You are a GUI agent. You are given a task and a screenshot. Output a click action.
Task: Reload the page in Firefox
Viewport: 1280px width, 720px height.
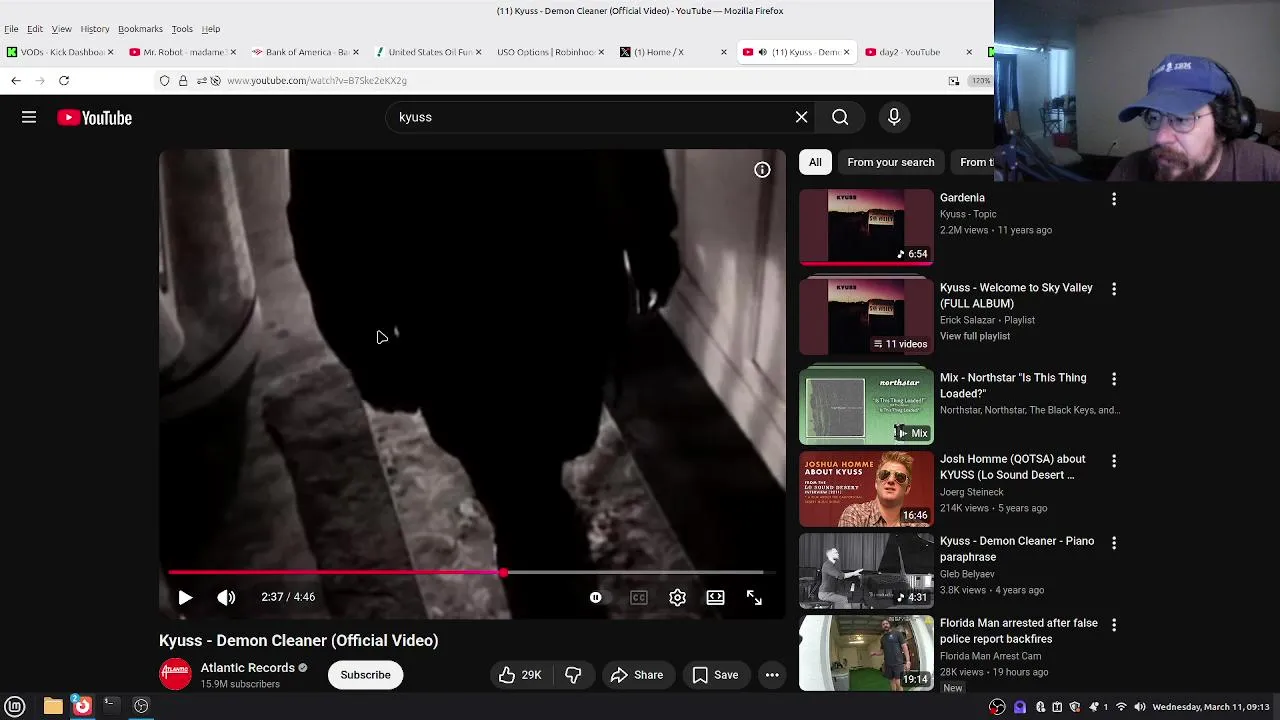pos(64,80)
